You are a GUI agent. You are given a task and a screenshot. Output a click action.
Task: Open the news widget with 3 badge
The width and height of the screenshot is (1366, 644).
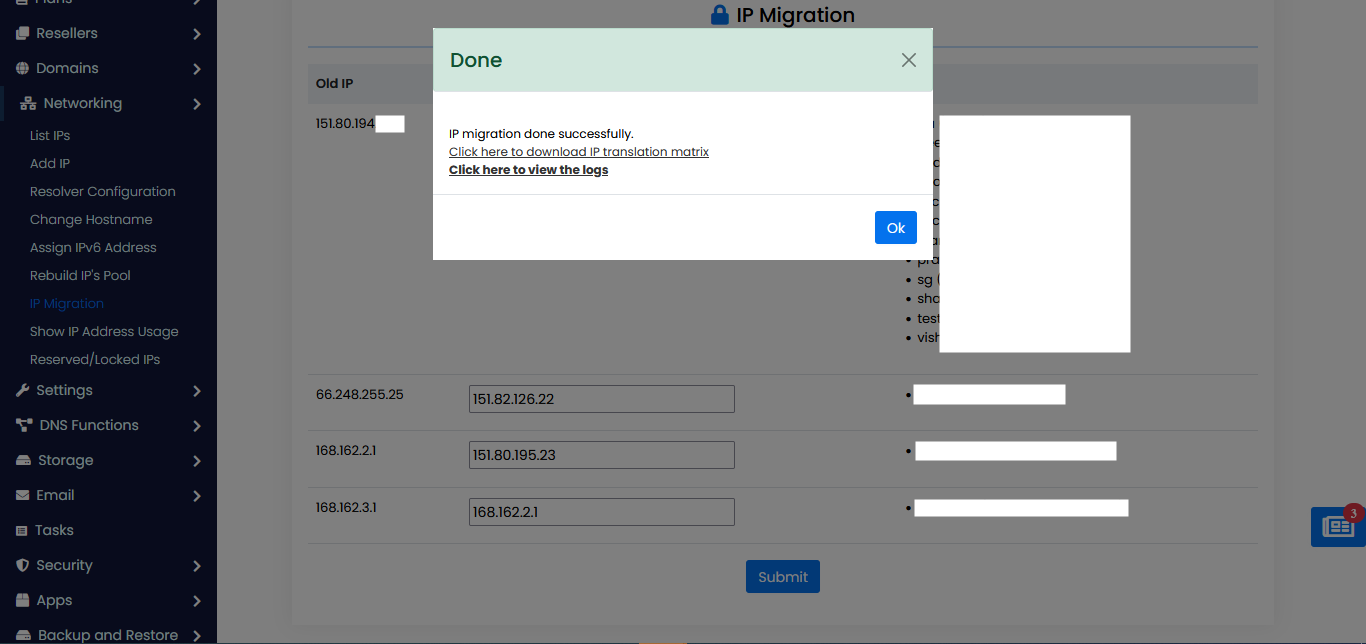(1338, 526)
